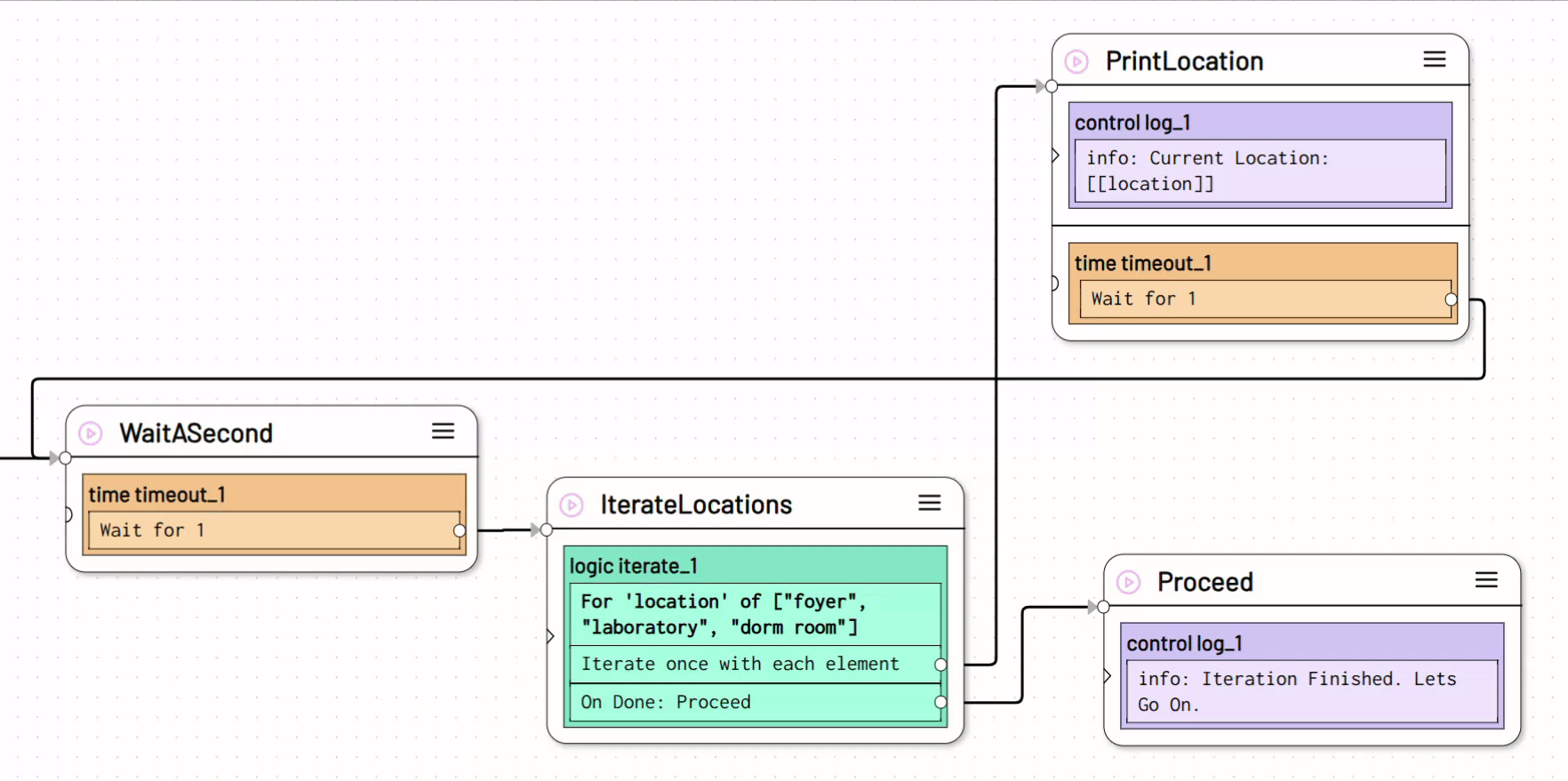Open the WaitASecond hamburger menu

443,431
